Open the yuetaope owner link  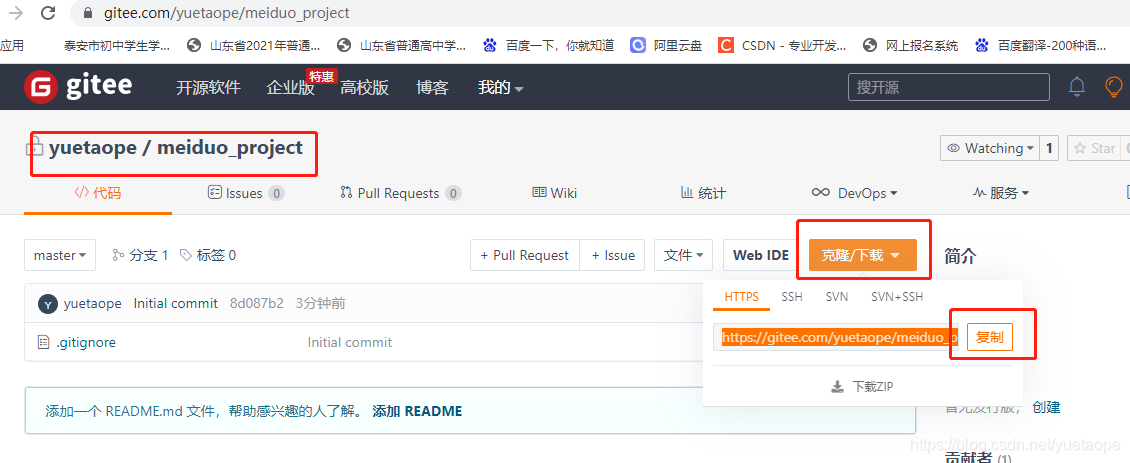coord(93,148)
